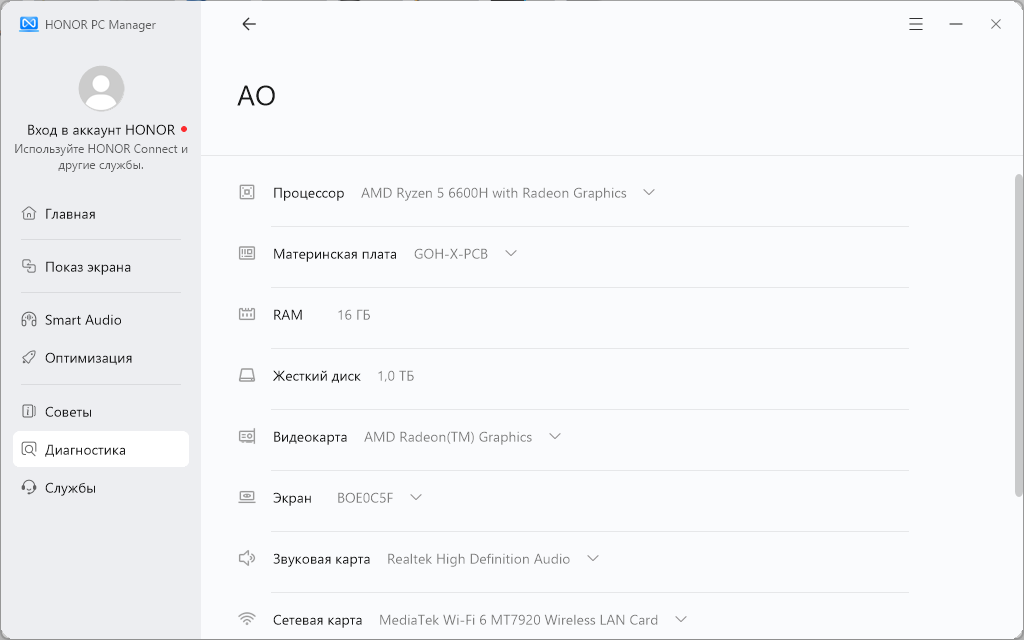The image size is (1024, 640).
Task: Expand the Материнская плата details
Action: point(511,254)
